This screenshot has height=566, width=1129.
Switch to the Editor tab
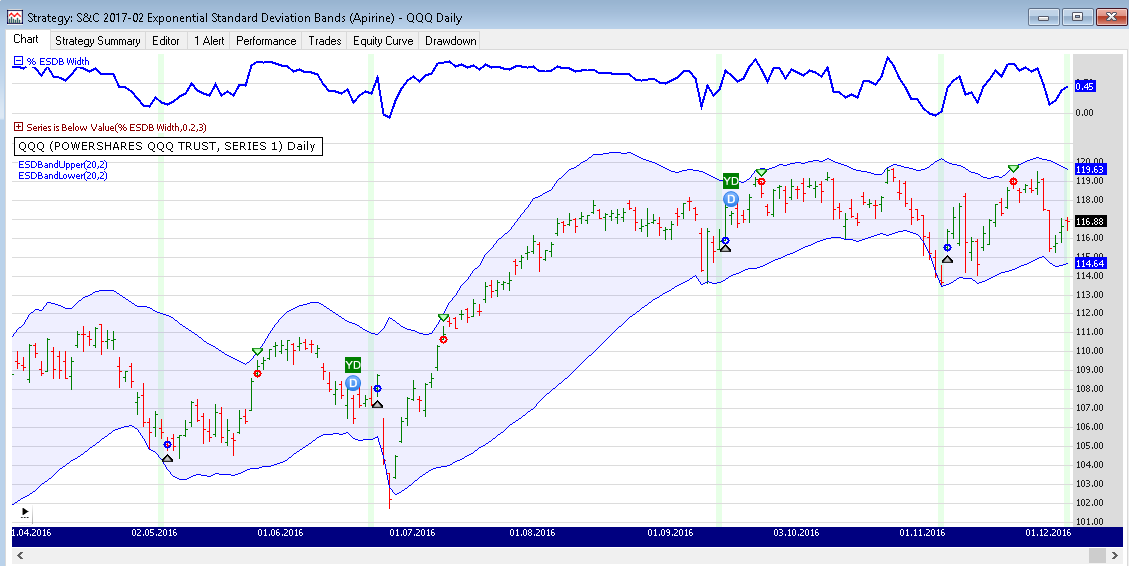click(166, 40)
